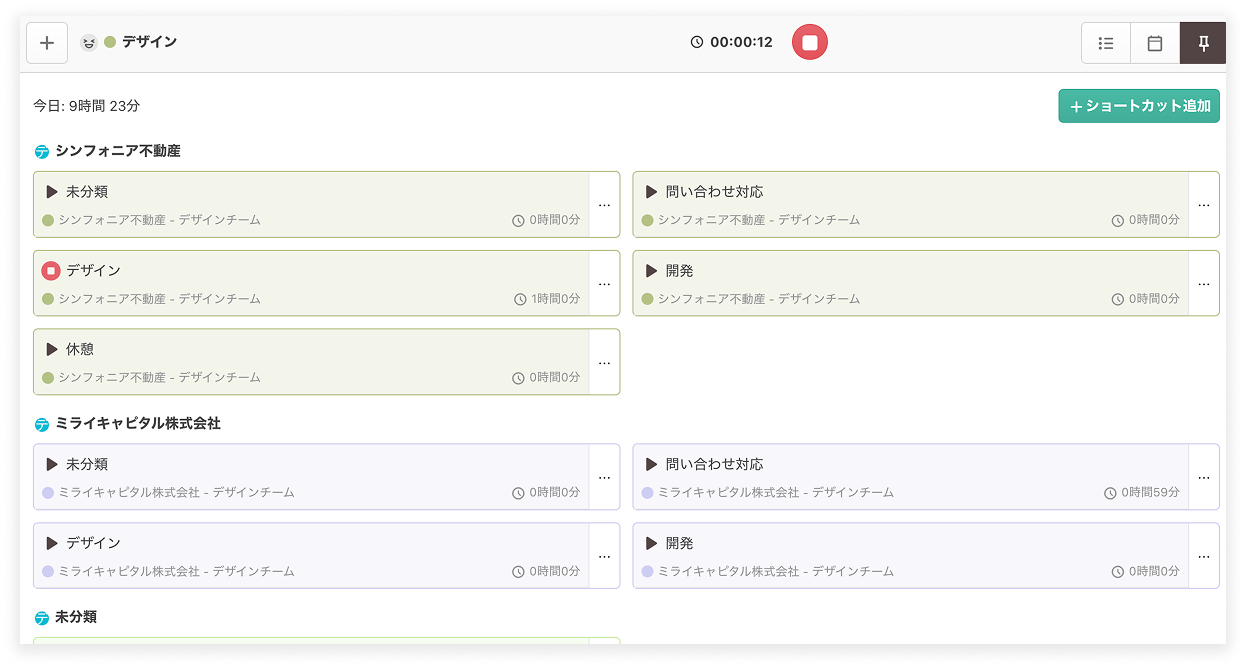Click the ショートカット追加 button

[1139, 105]
